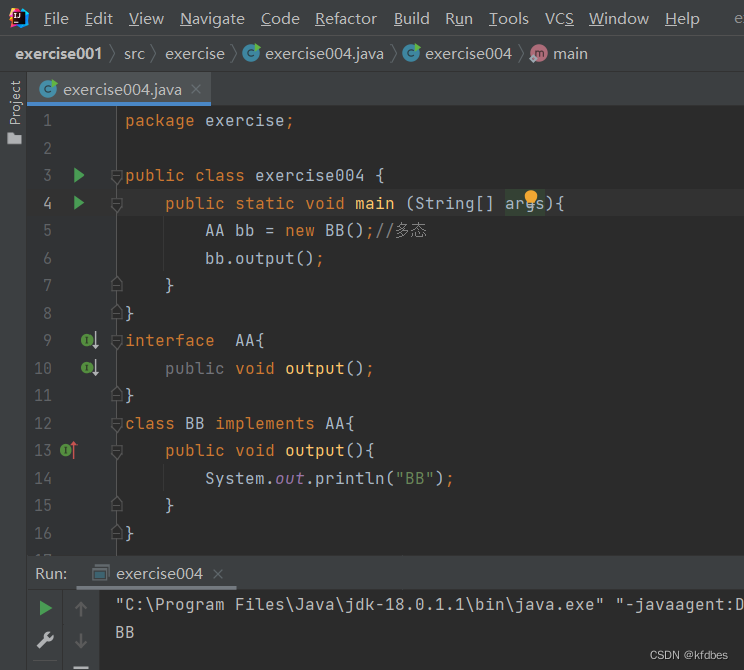This screenshot has width=744, height=670.
Task: Click the main method breadcrumb
Action: pos(570,54)
